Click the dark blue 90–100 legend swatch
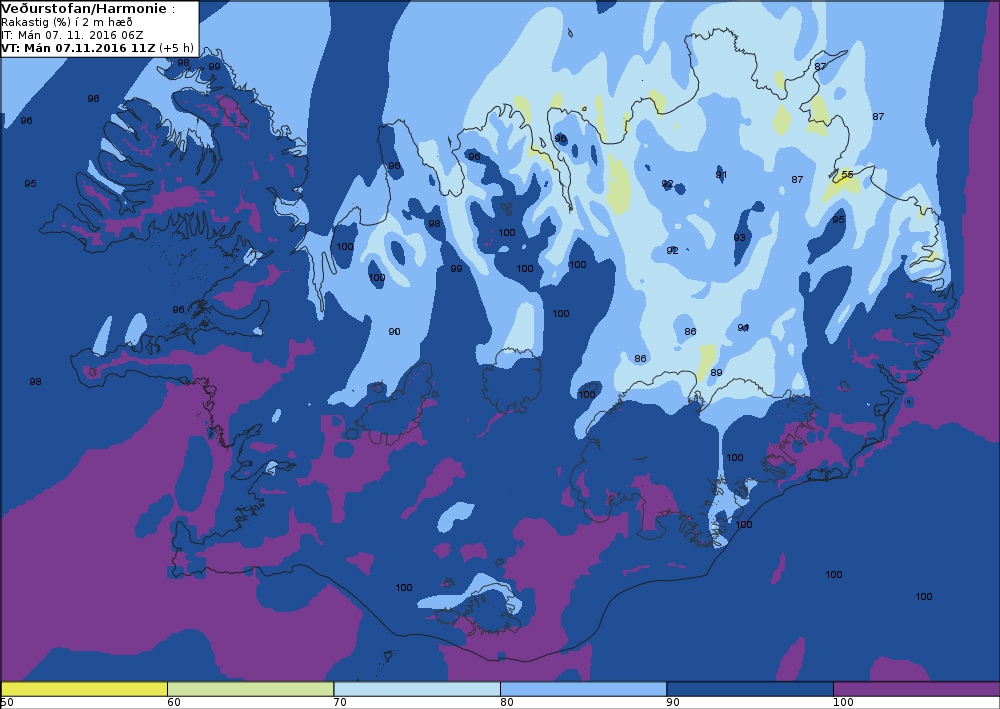 click(750, 689)
